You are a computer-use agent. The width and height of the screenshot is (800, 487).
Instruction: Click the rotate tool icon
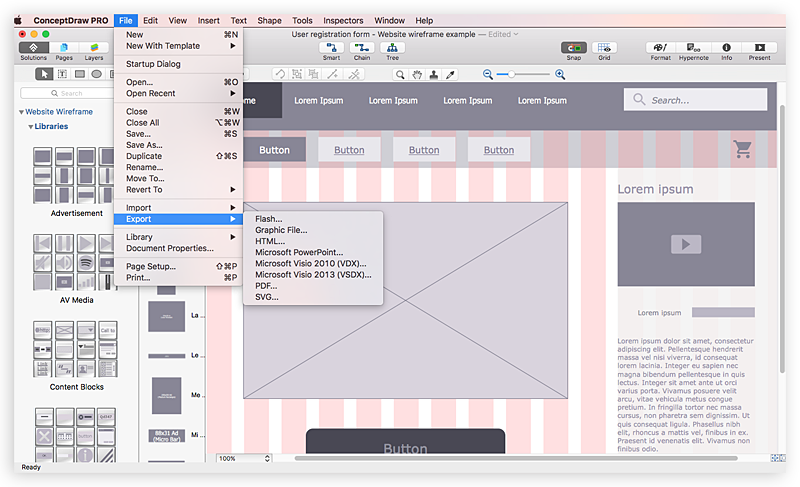(280, 74)
